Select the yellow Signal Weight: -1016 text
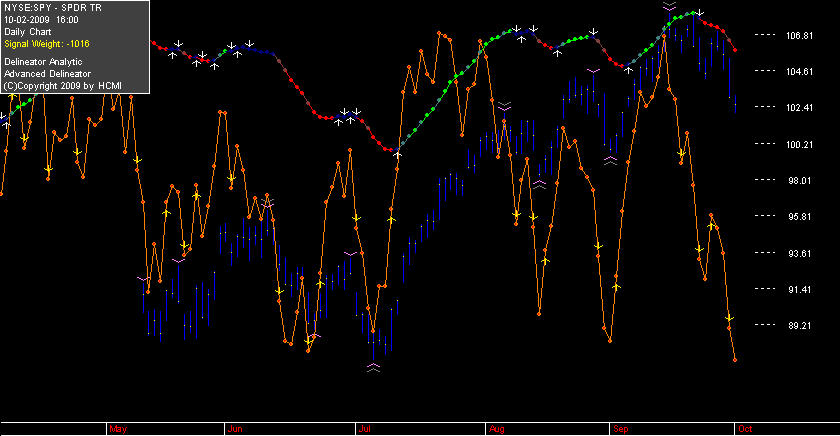The width and height of the screenshot is (840, 436). [x=47, y=44]
